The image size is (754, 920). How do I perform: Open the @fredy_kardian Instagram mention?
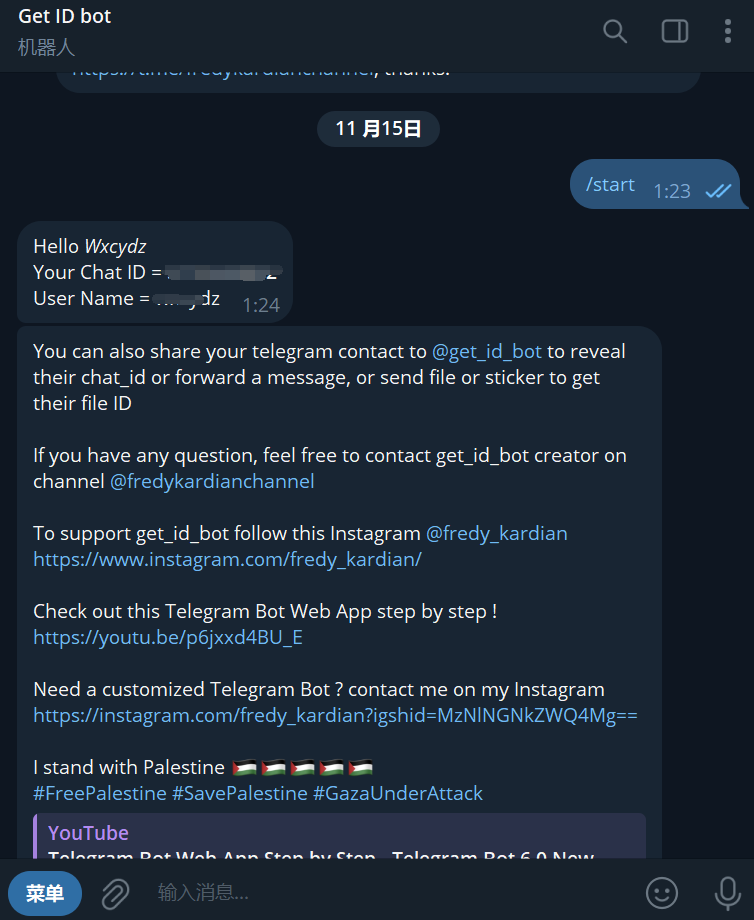pos(496,534)
